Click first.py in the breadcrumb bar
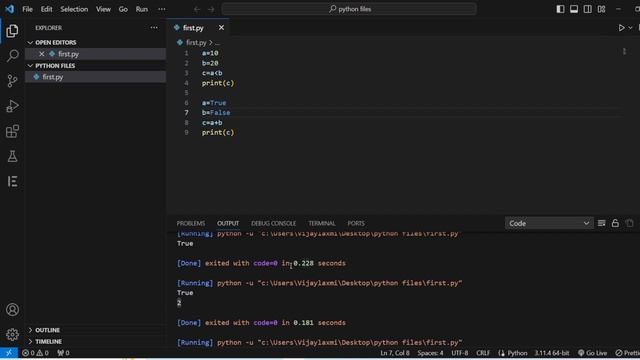Image resolution: width=640 pixels, height=360 pixels. (196, 42)
